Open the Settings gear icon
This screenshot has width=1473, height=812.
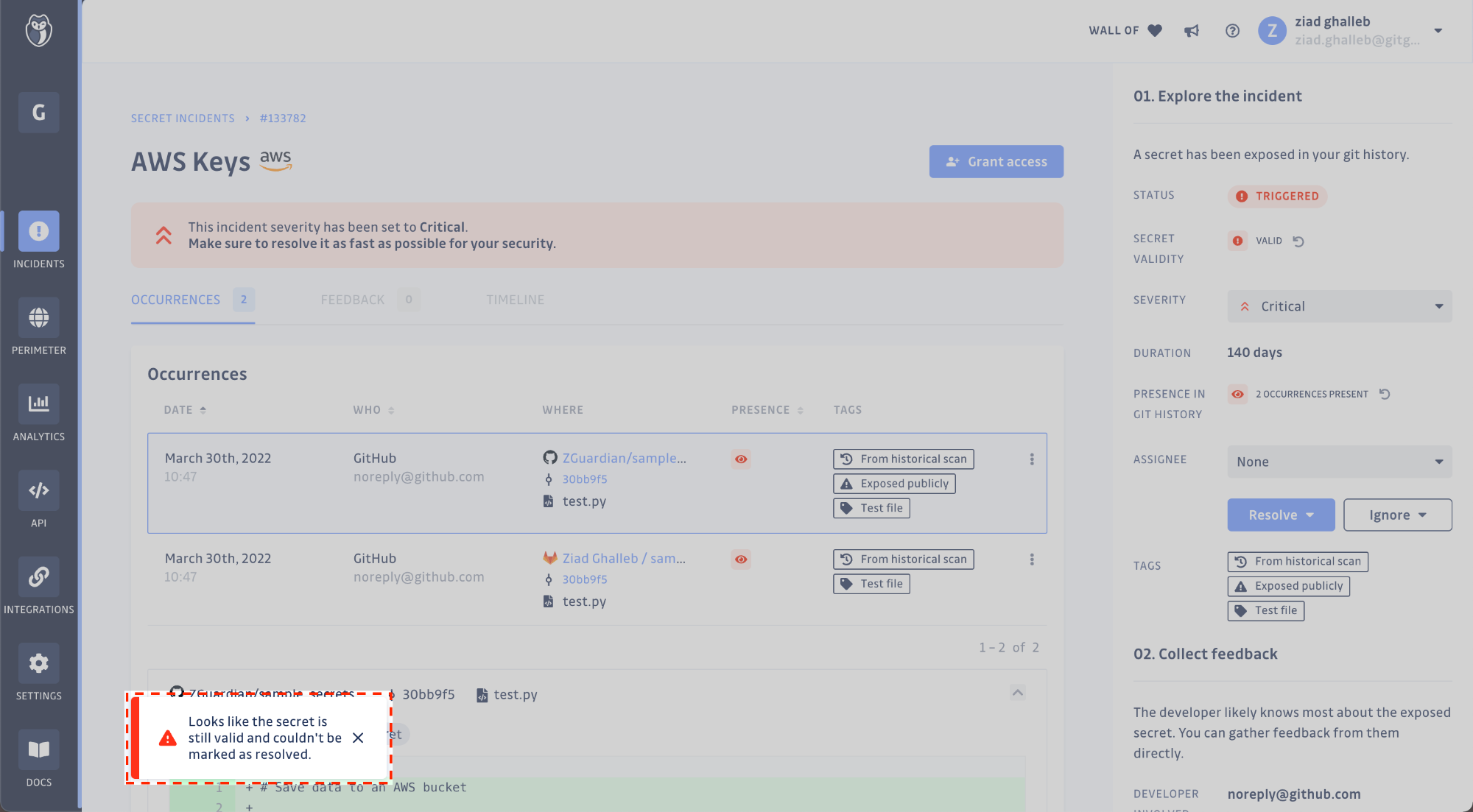[39, 663]
